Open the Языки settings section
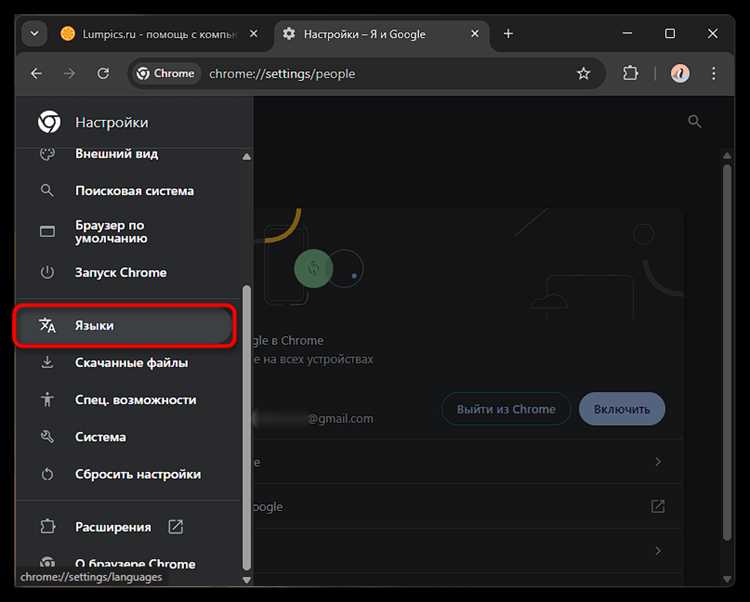750x602 pixels. [x=125, y=326]
